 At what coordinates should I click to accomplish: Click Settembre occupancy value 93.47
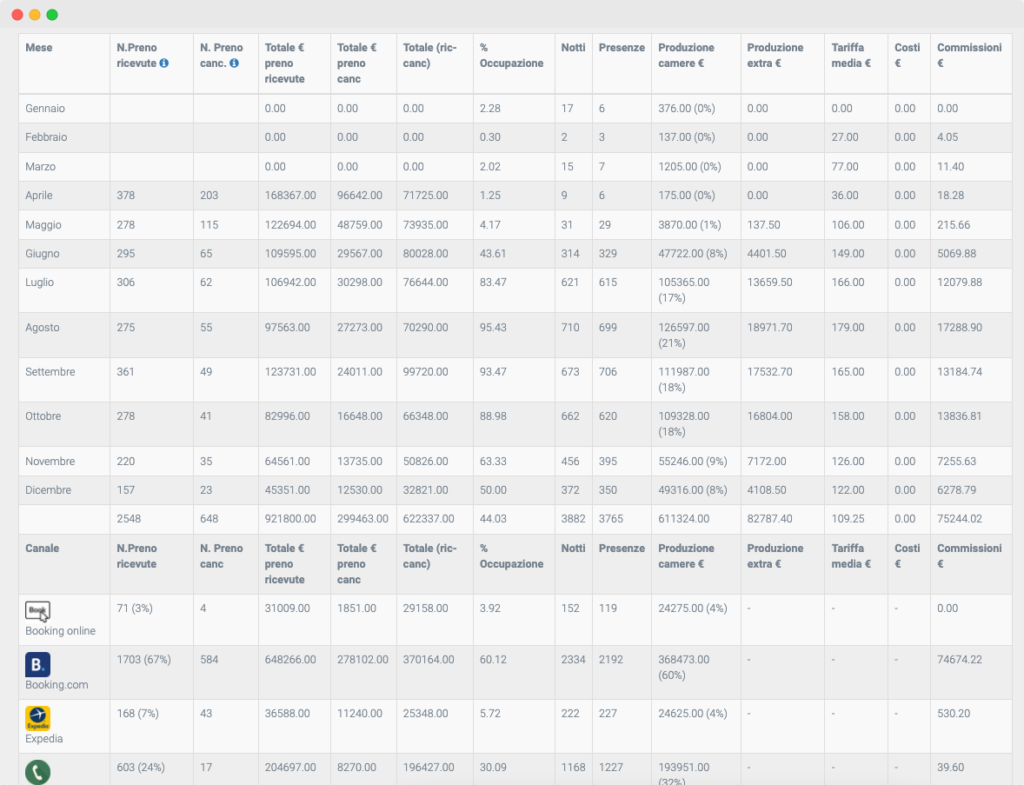493,372
